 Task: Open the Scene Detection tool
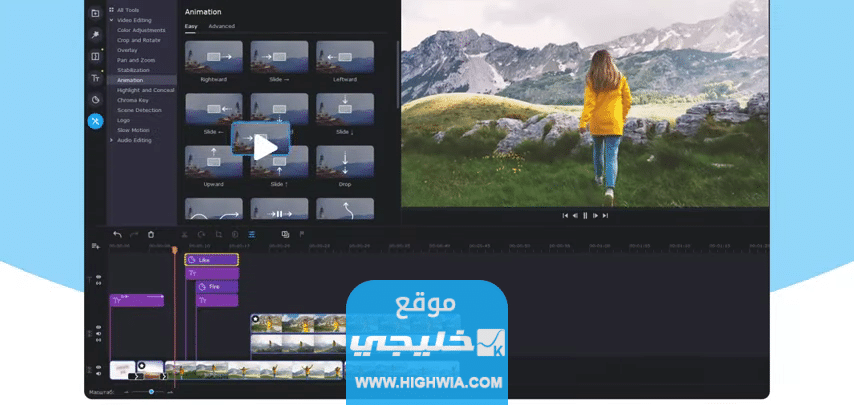[x=139, y=110]
